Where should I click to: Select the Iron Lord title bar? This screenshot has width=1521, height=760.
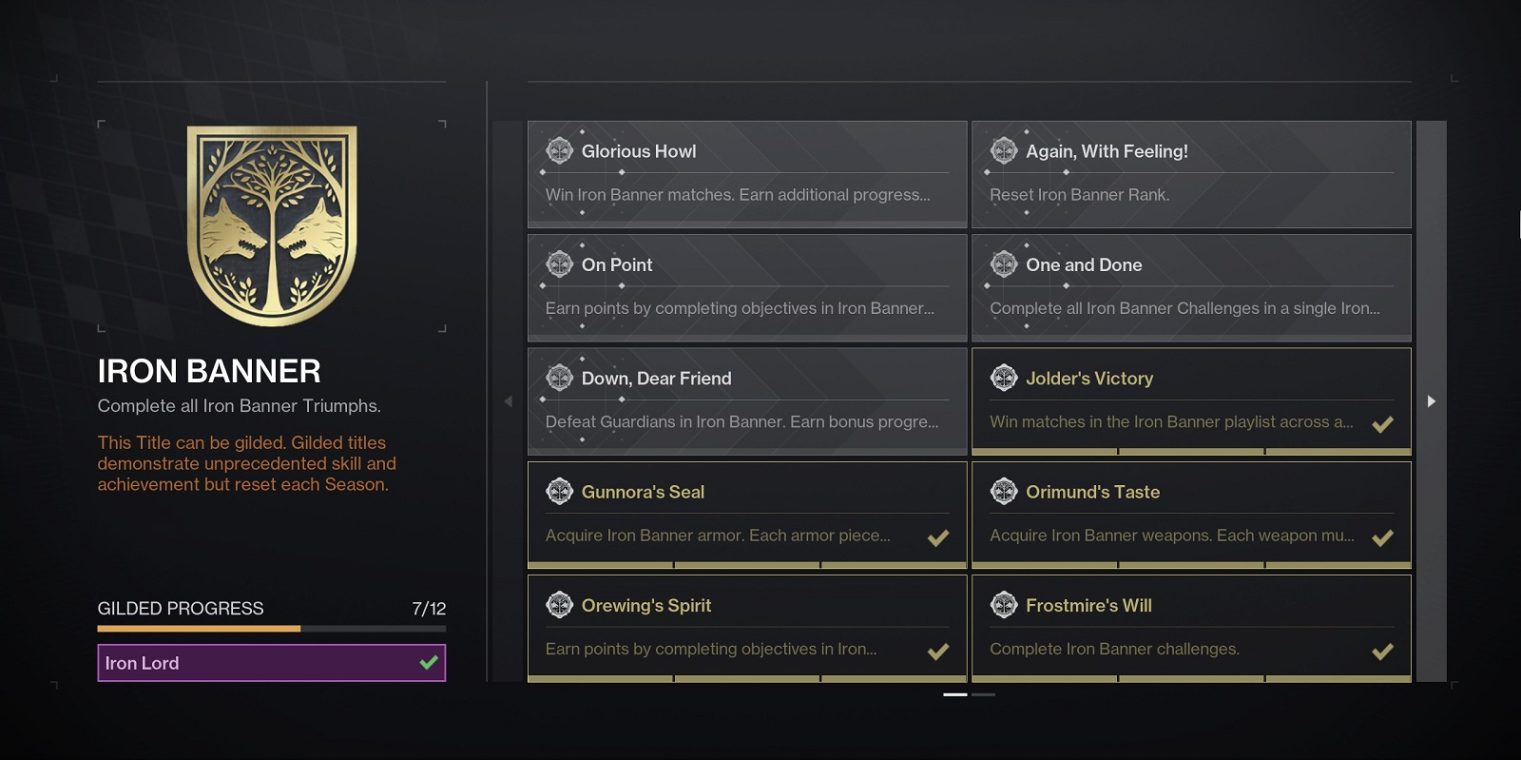[x=250, y=663]
